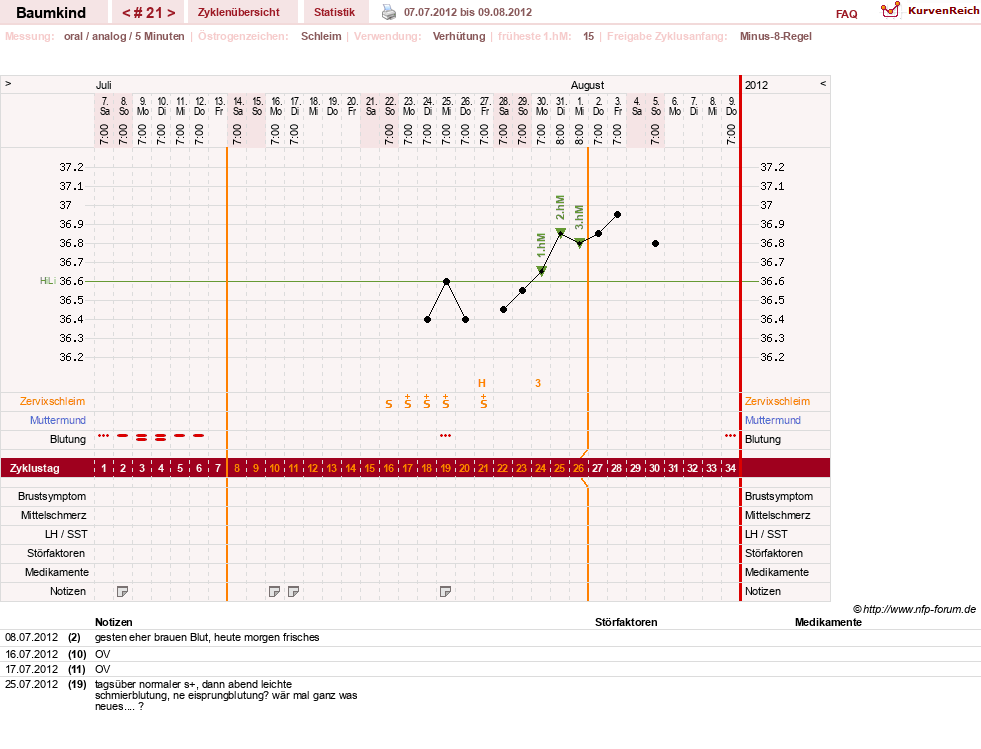Screen dimensions: 981x749
Task: Click the note entry dated 17.07.2012
Action: [102, 669]
